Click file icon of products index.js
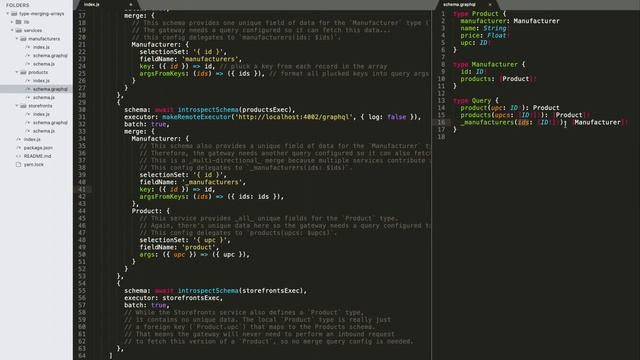640x360 pixels. 28,81
